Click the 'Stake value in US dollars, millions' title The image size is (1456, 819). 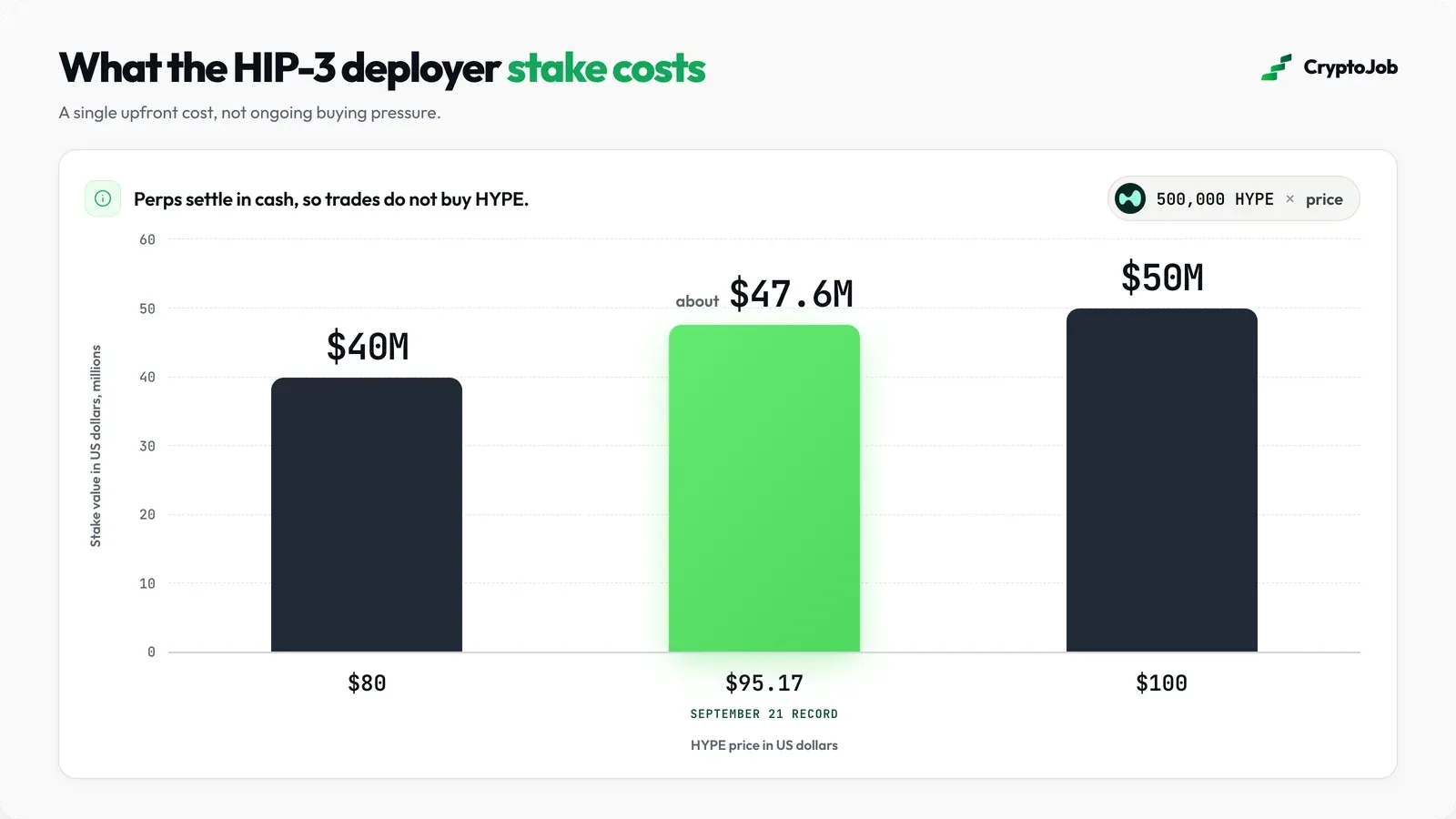(96, 446)
